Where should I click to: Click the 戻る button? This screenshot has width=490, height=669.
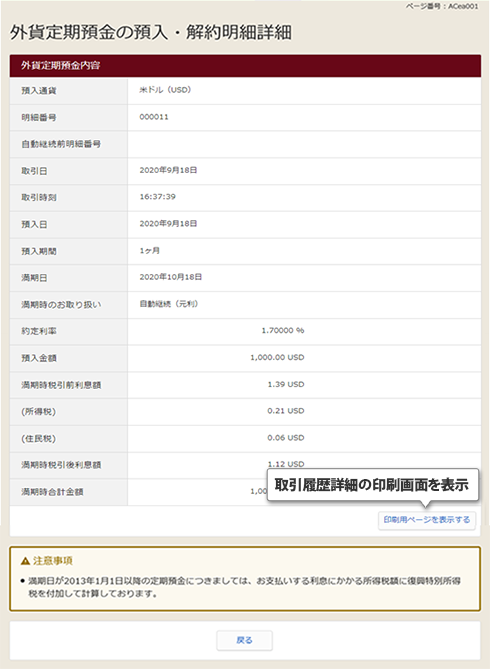tap(245, 640)
